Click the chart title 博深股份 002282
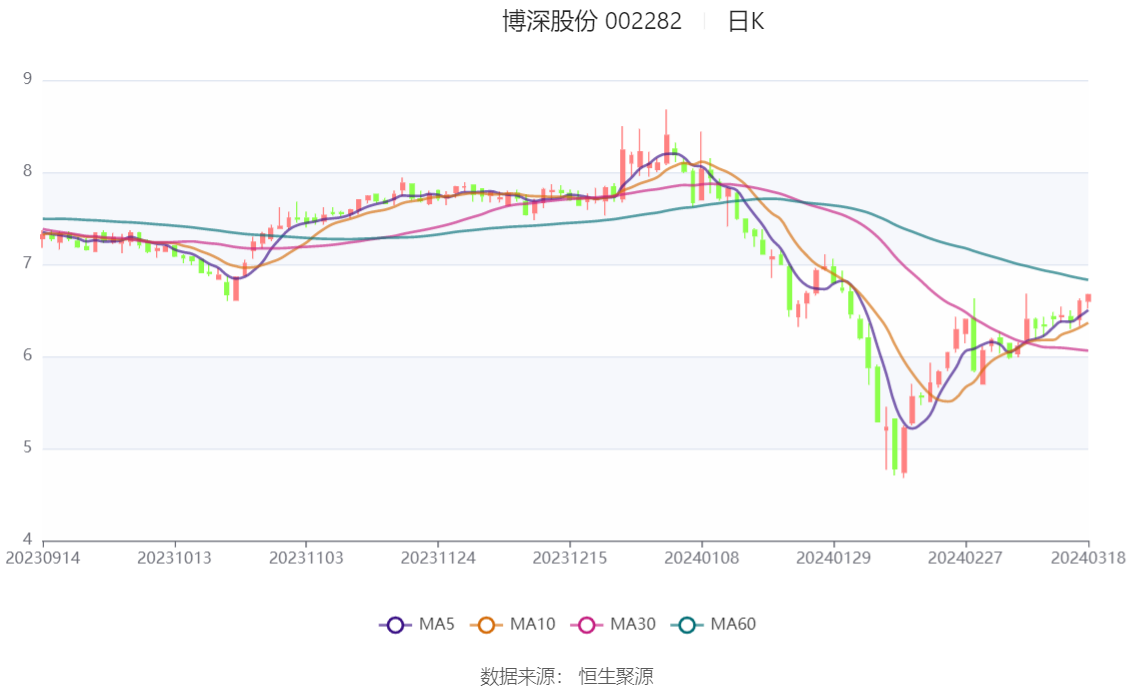Viewport: 1134px width, 689px height. [x=592, y=21]
